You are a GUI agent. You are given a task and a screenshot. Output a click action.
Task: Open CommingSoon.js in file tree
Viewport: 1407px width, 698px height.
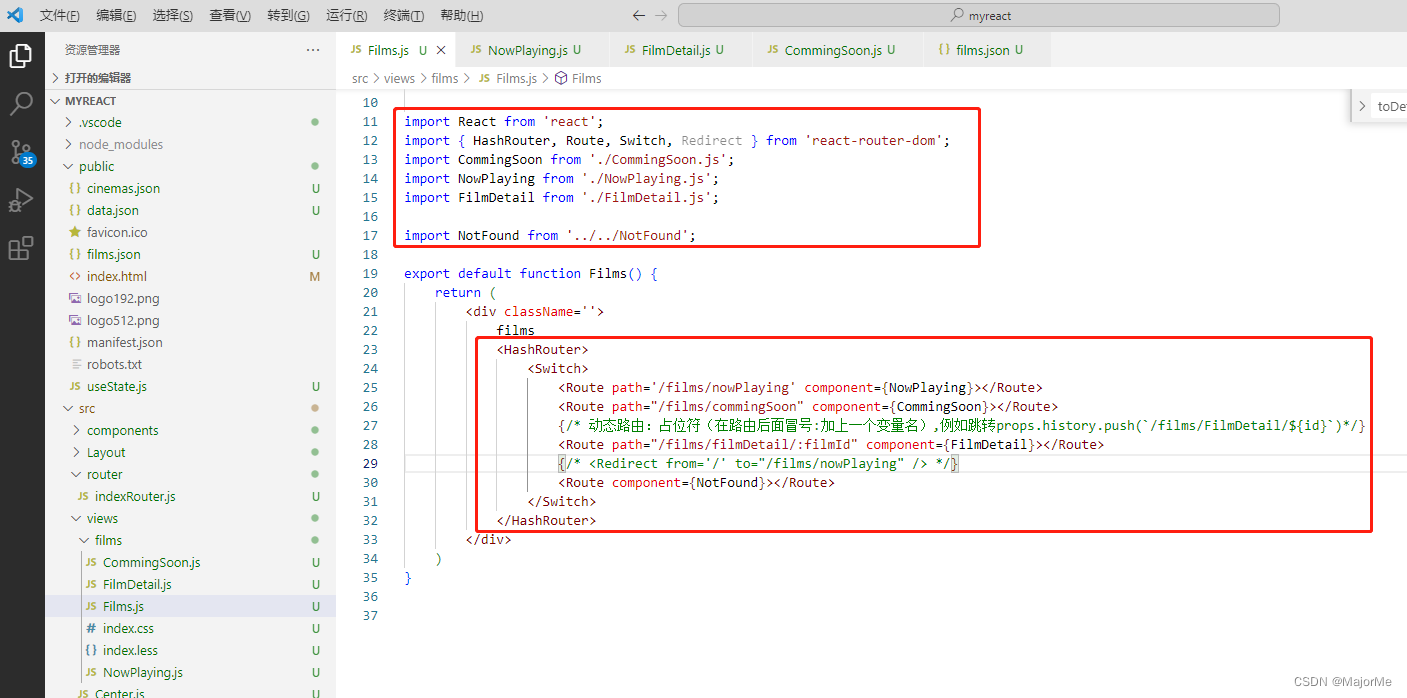pos(190,562)
